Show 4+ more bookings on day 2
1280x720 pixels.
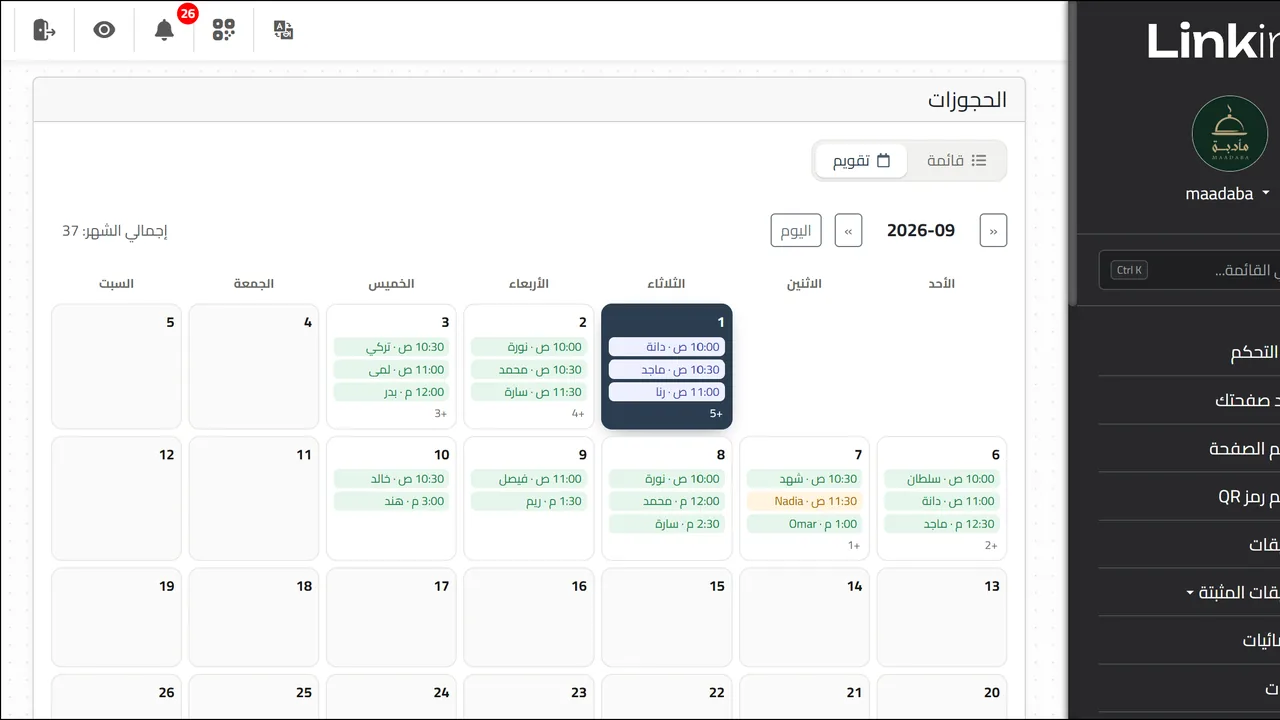(578, 413)
